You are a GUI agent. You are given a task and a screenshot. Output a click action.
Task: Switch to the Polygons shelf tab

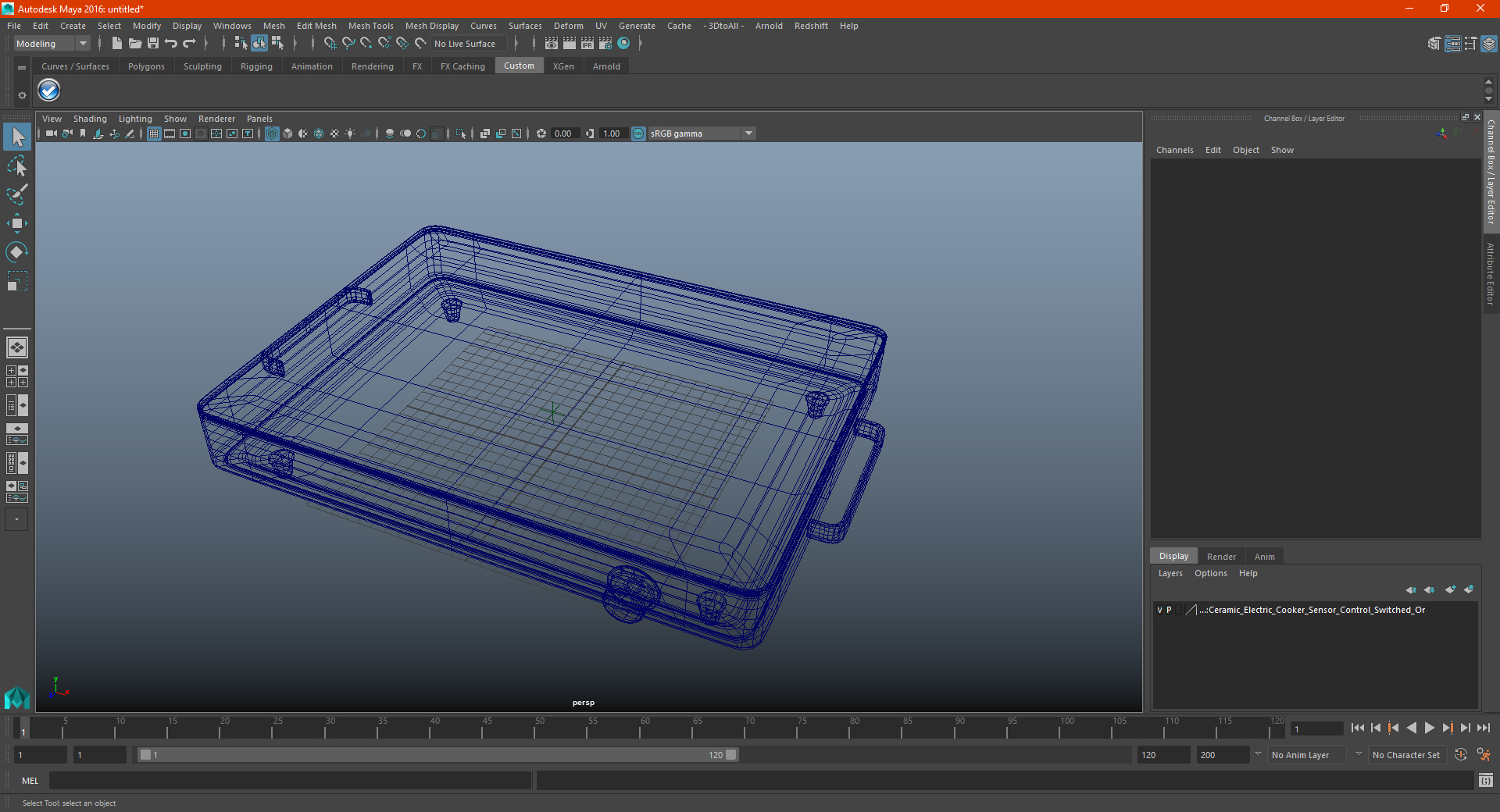tap(146, 66)
